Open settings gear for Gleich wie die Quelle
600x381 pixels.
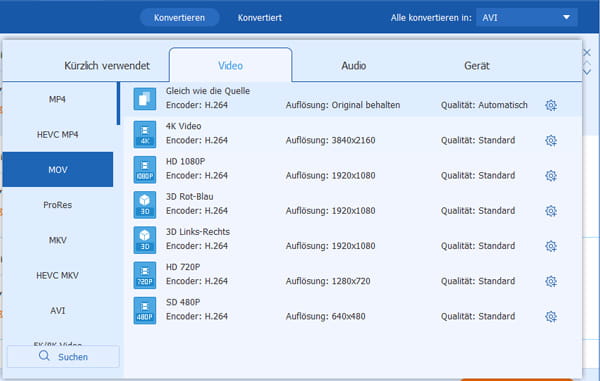point(551,105)
